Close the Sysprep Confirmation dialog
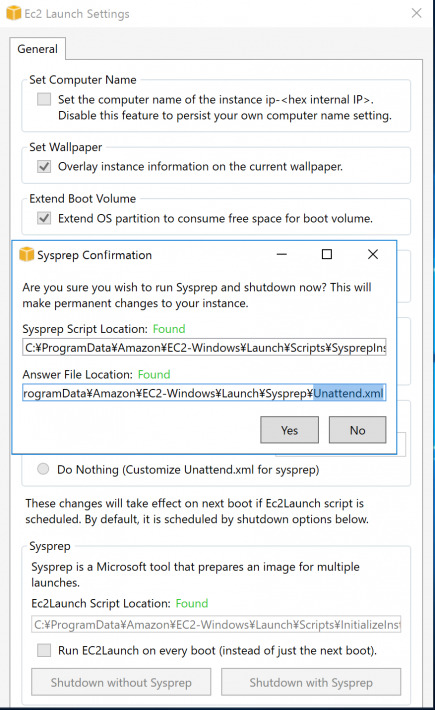 click(x=373, y=254)
